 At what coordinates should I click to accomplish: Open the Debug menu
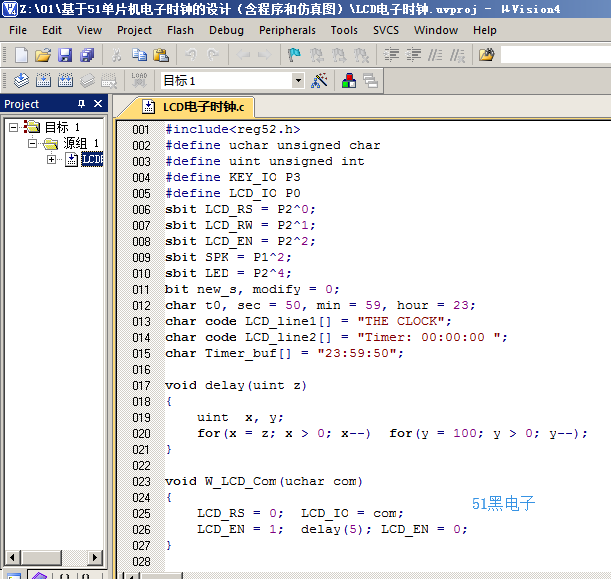[226, 30]
